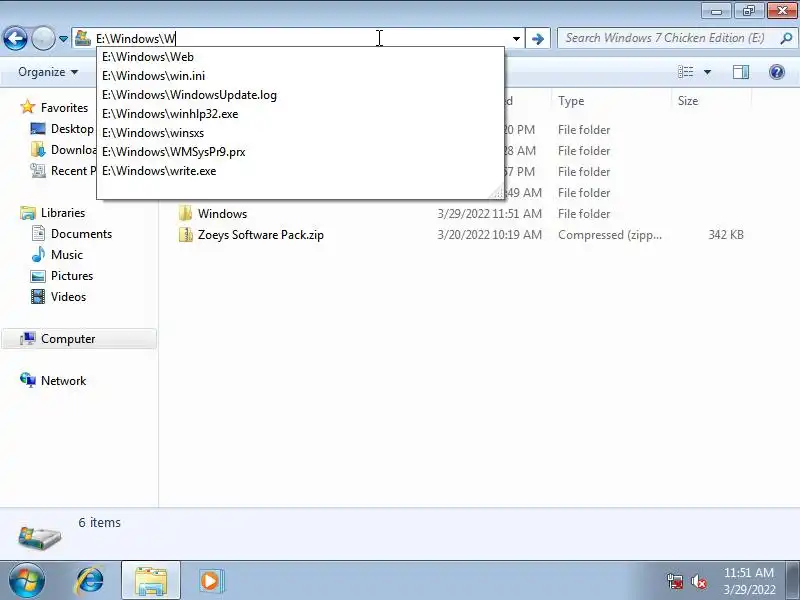Click the Favorites star icon
800x600 pixels.
[28, 107]
